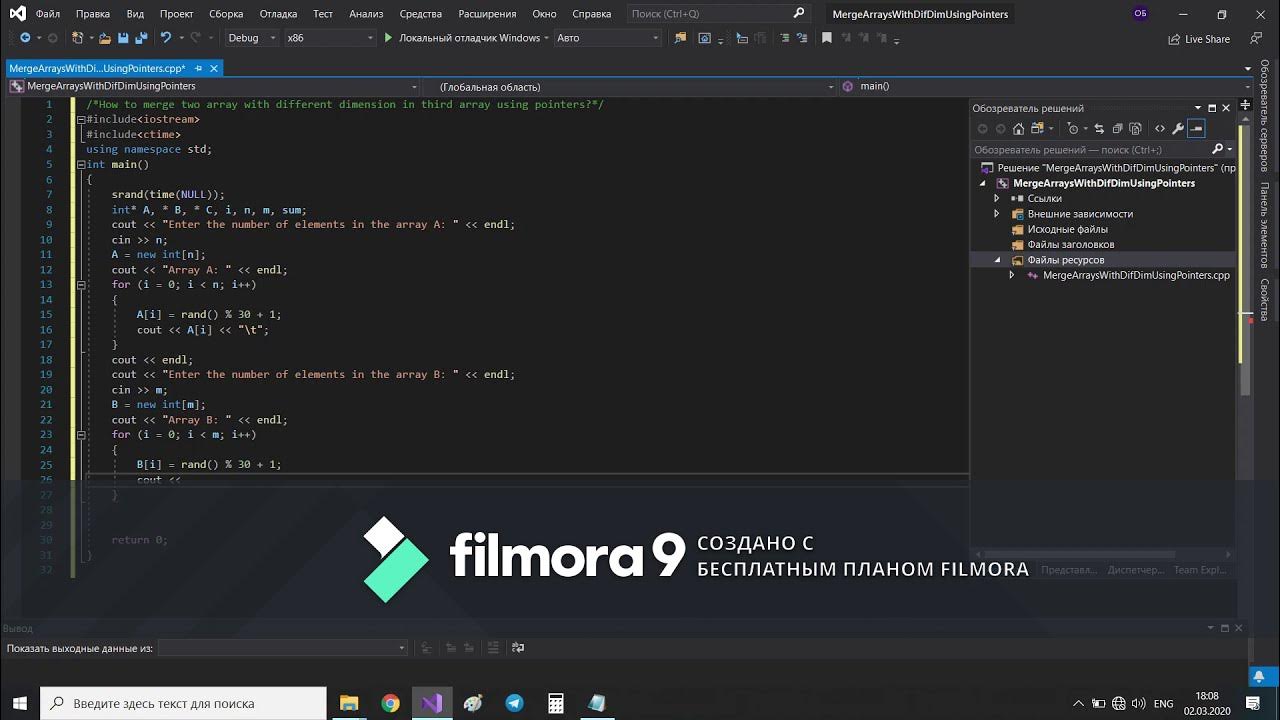Open the Файл menu
This screenshot has height=720, width=1280.
tap(47, 14)
